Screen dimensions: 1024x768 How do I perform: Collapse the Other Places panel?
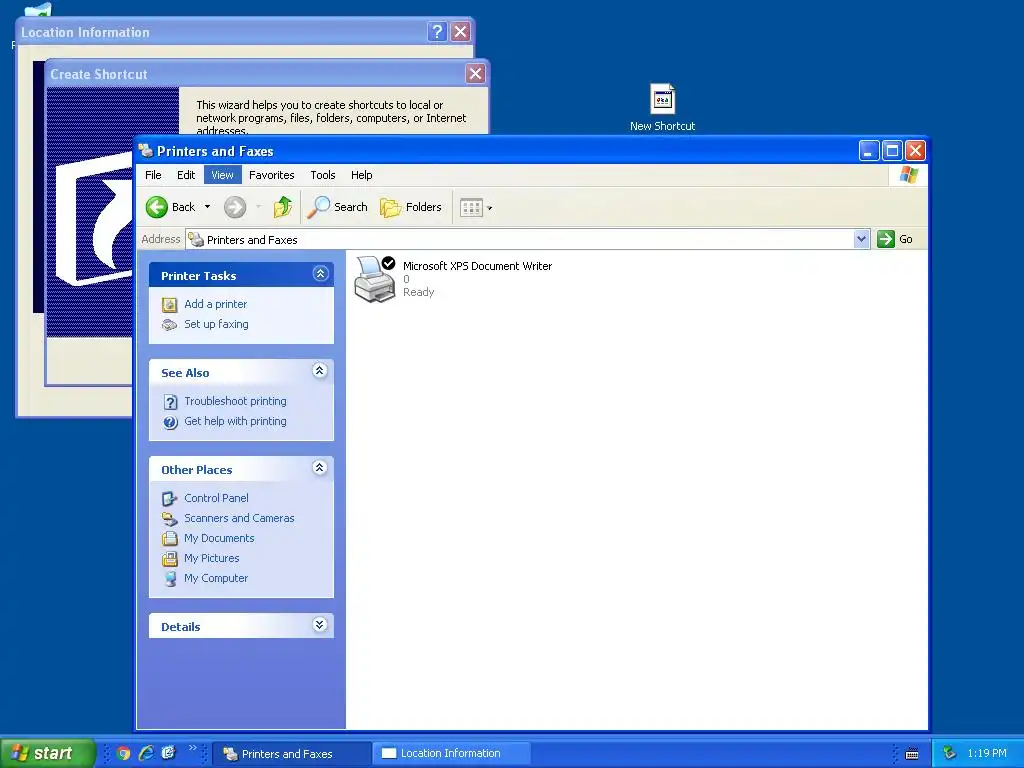(320, 468)
